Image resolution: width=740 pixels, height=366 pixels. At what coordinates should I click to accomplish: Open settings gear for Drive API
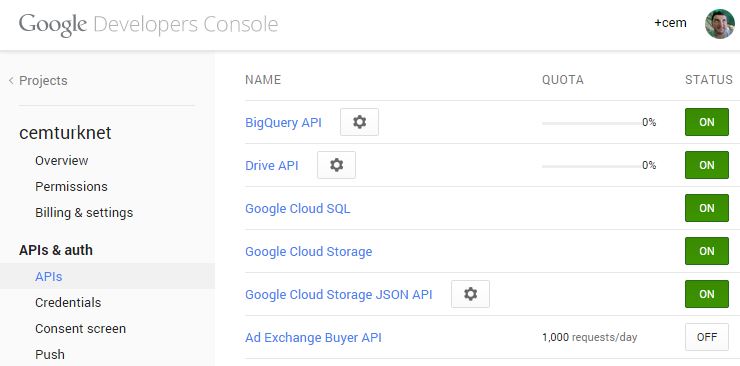[336, 165]
